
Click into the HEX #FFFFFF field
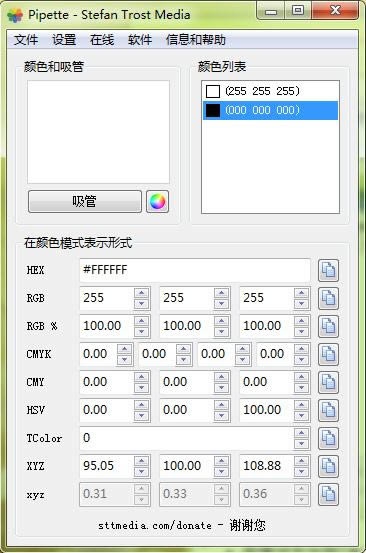[x=195, y=270]
